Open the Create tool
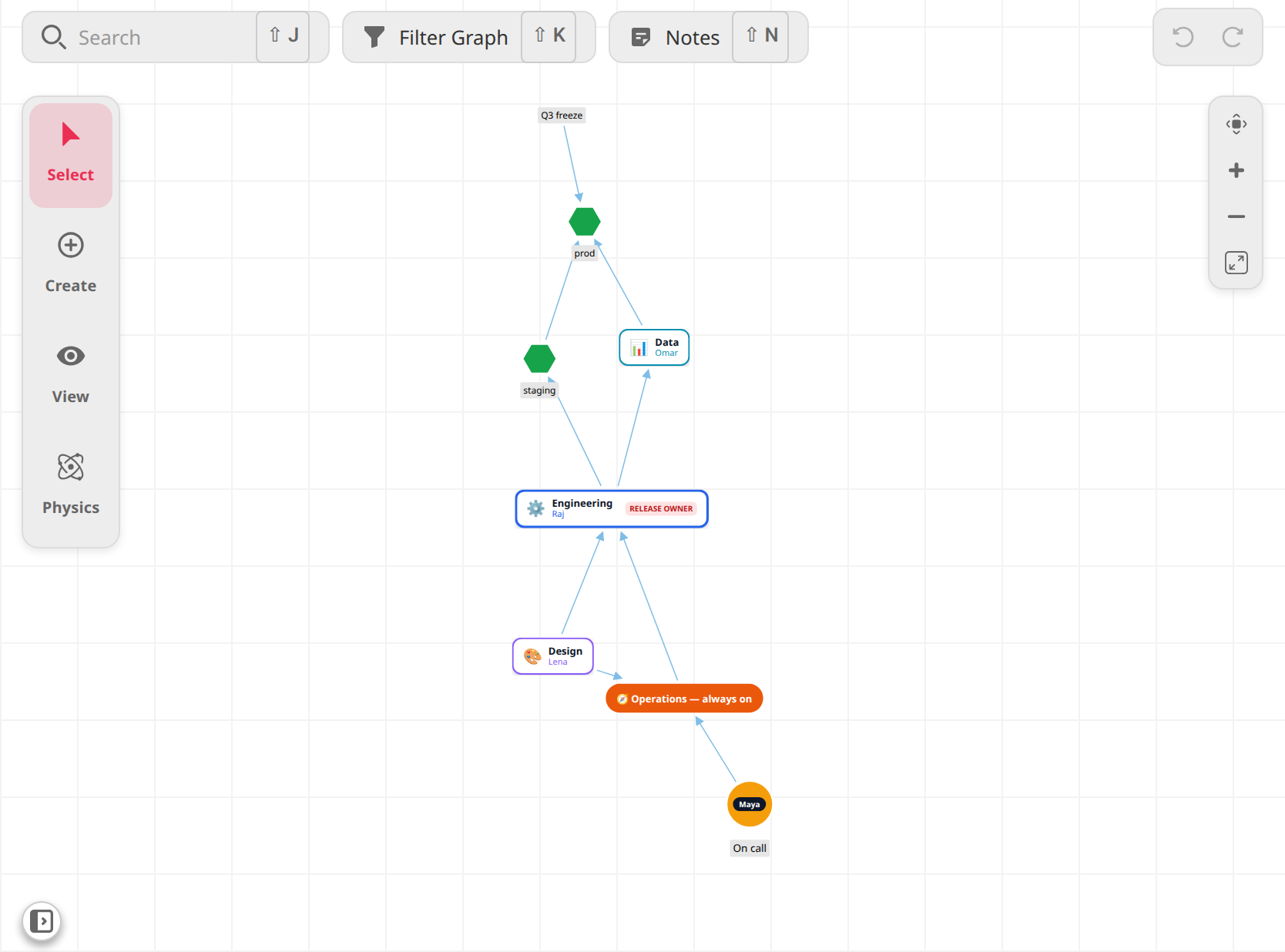This screenshot has height=952, width=1285. point(71,263)
